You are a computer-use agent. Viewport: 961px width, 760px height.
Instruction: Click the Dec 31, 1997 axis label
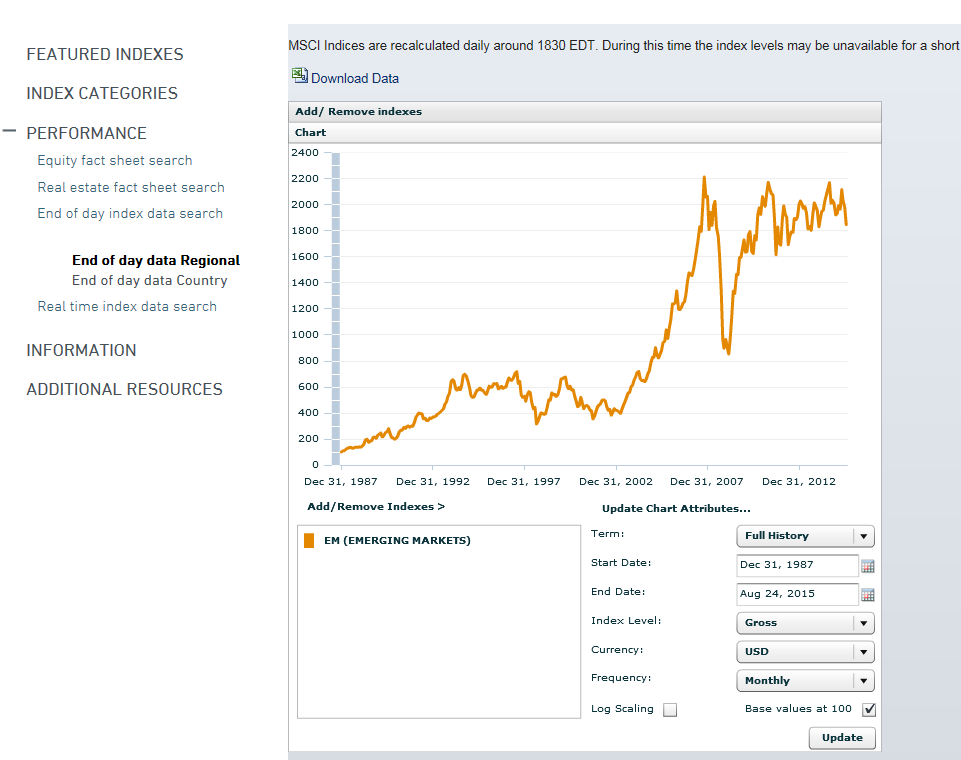(x=524, y=482)
